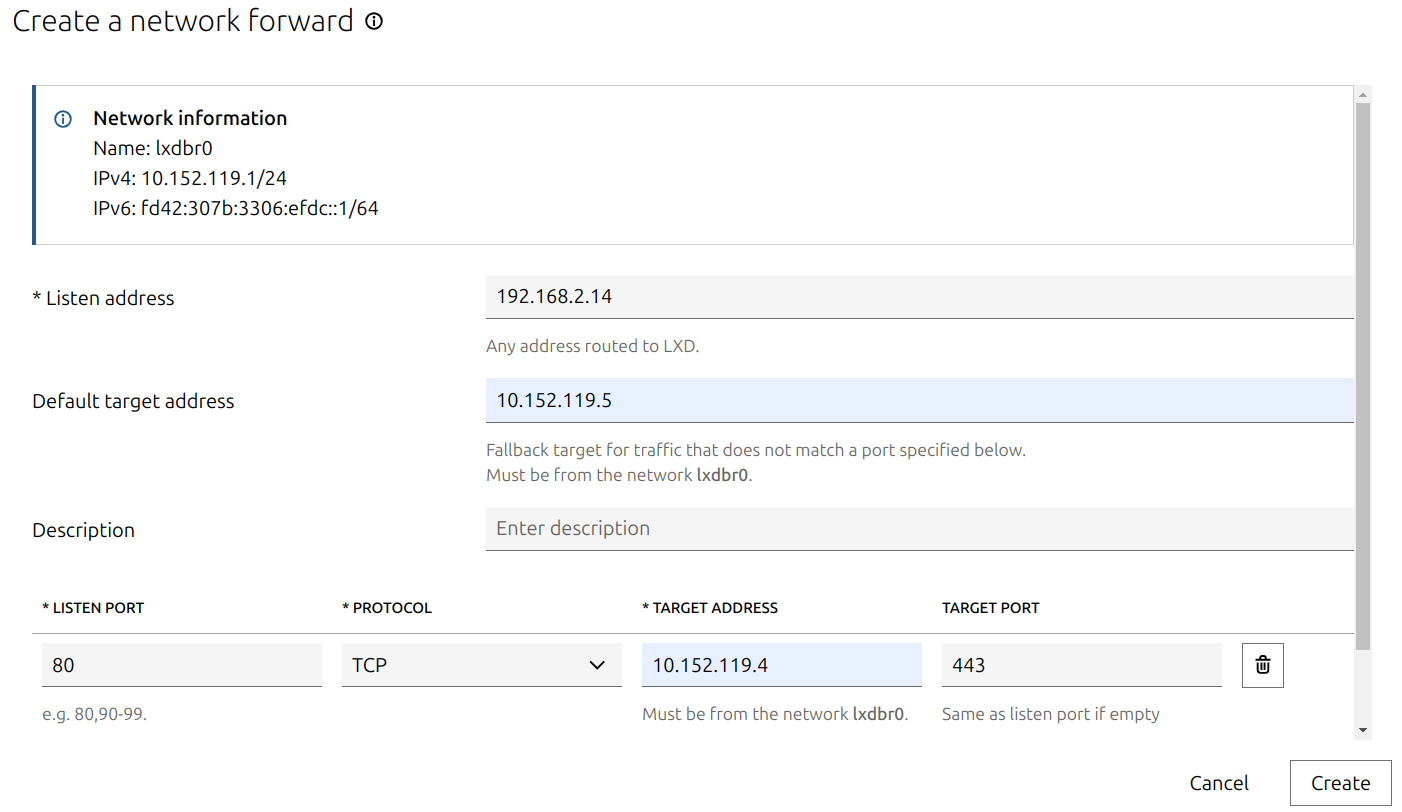1402x812 pixels.
Task: Click the Target address field with 10.152.119.4
Action: coord(781,665)
